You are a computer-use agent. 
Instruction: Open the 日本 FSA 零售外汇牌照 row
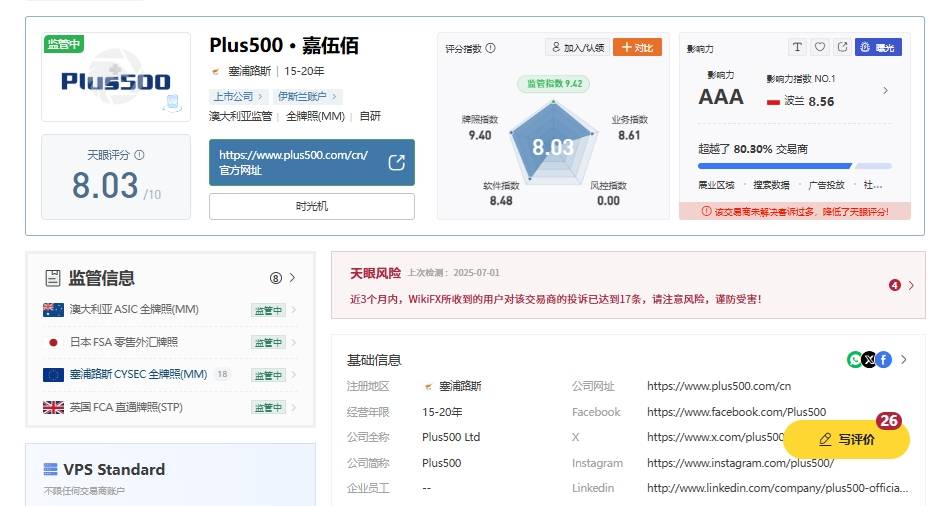pyautogui.click(x=170, y=342)
